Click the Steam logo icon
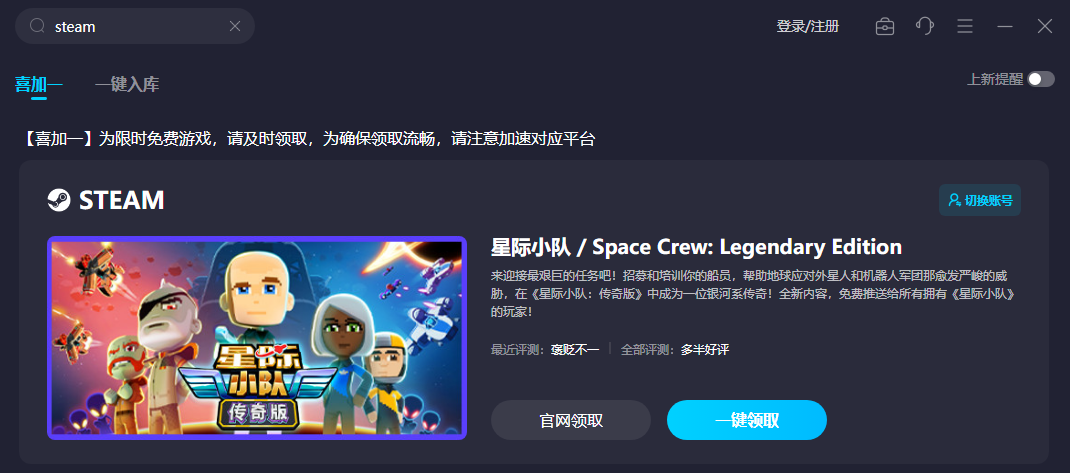The width and height of the screenshot is (1070, 473). point(59,200)
